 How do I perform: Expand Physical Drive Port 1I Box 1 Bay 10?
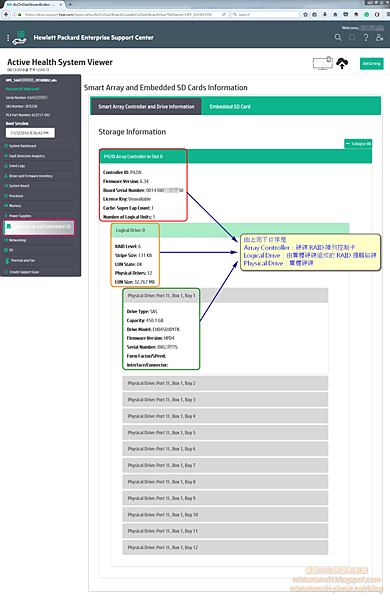click(225, 514)
